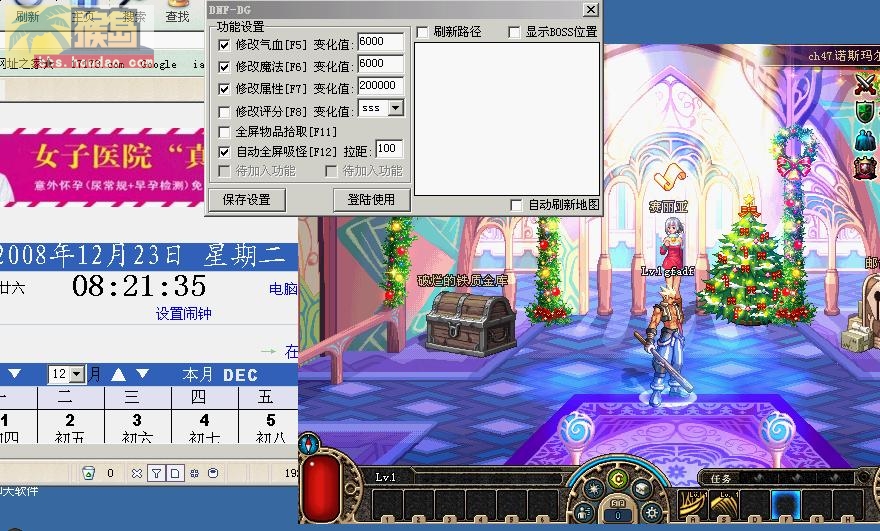This screenshot has width=880, height=531.
Task: Click the funnel filter icon in status bar
Action: (156, 473)
